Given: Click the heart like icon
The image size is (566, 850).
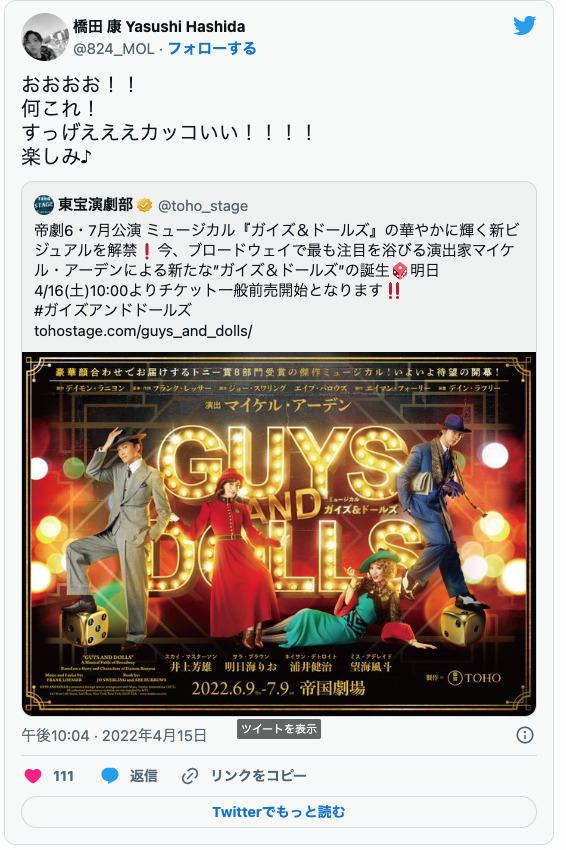Looking at the screenshot, I should click(33, 776).
